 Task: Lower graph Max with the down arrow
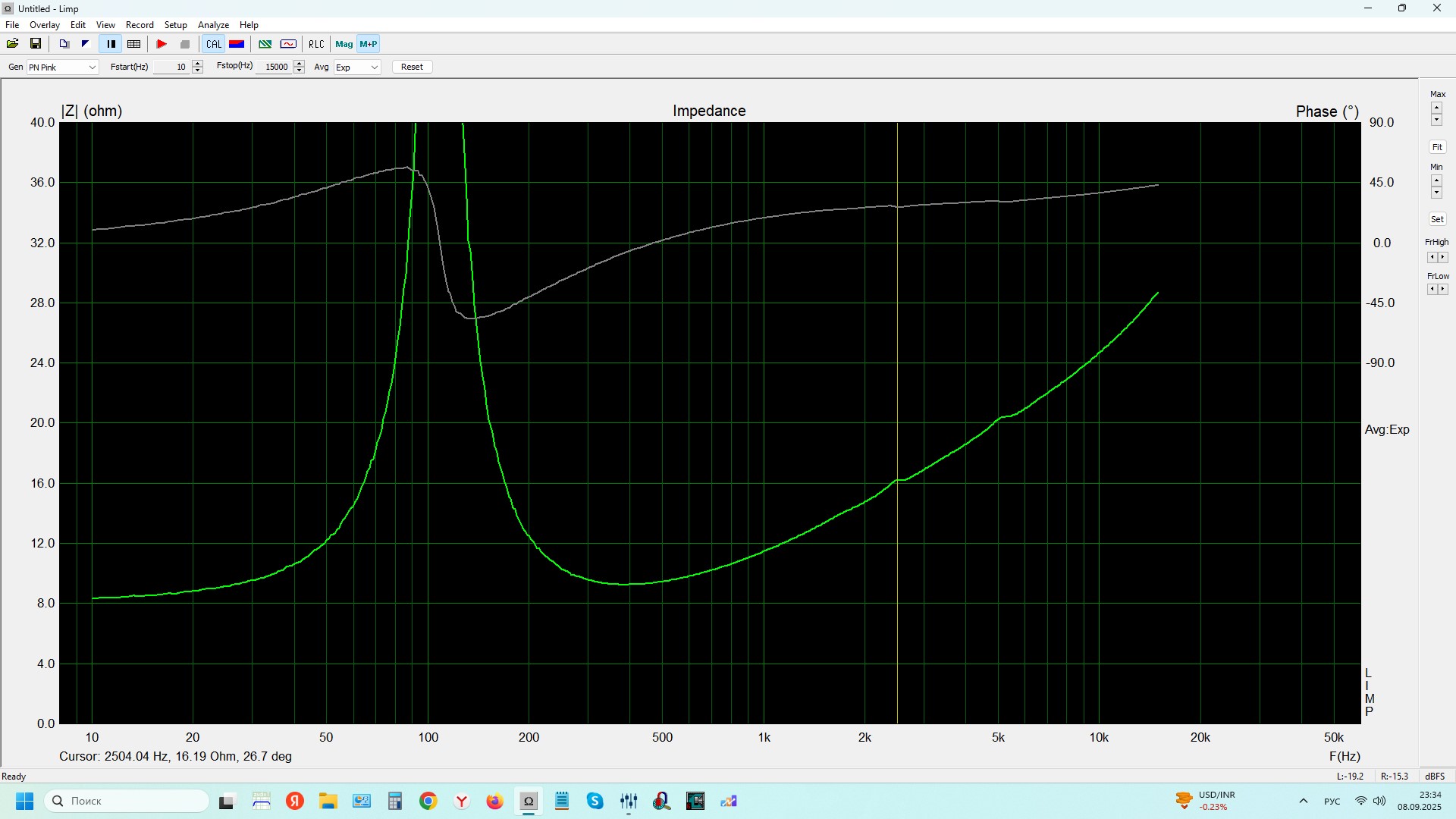[1436, 120]
